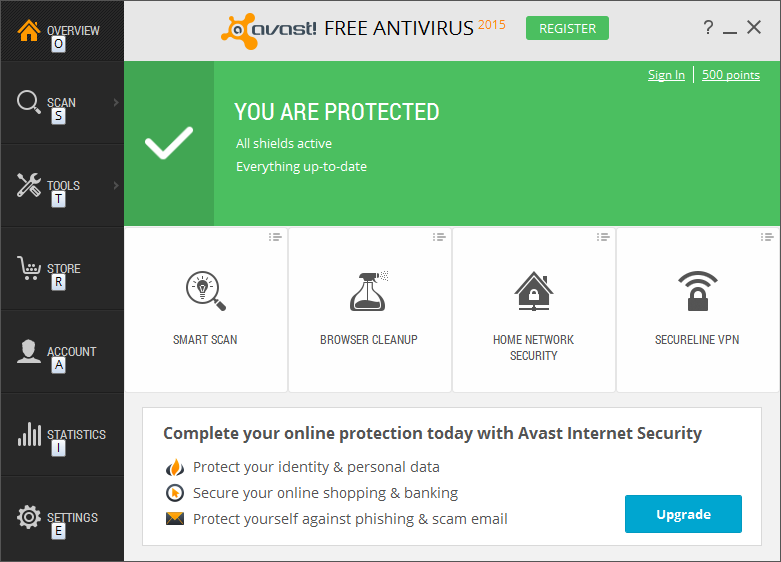Open the 500 points link
This screenshot has height=562, width=781.
[730, 75]
